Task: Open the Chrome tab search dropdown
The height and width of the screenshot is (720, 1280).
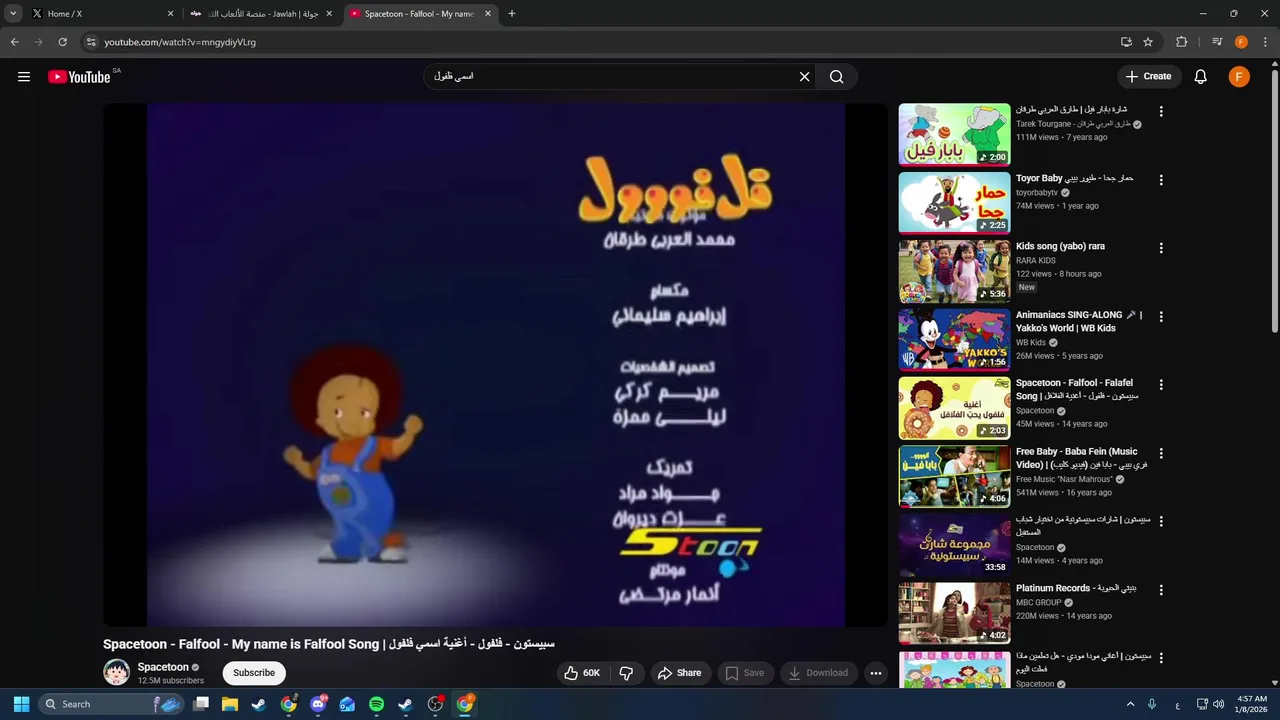Action: click(x=13, y=14)
